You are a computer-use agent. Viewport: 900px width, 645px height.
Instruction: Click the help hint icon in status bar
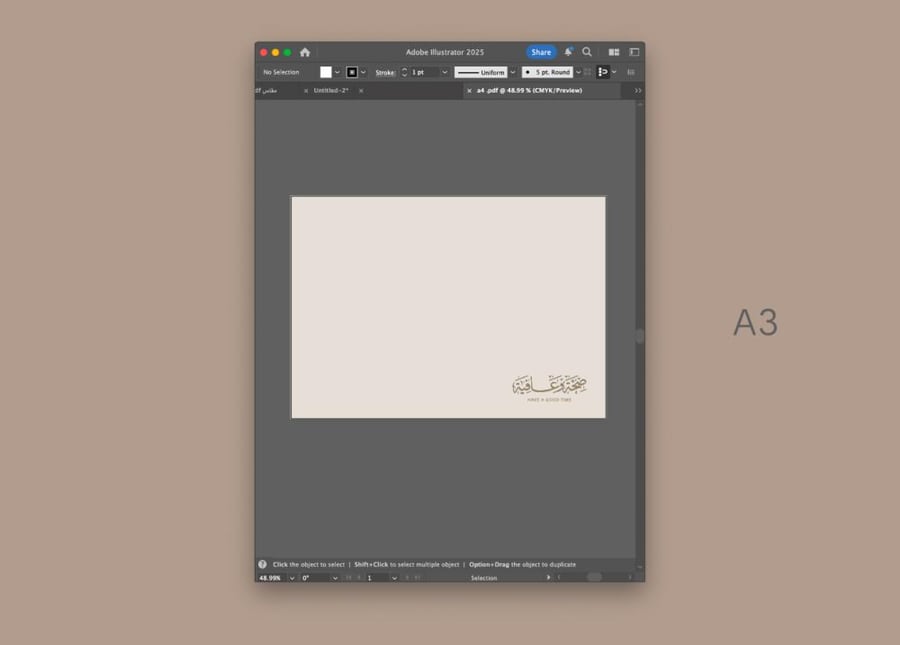tap(262, 564)
